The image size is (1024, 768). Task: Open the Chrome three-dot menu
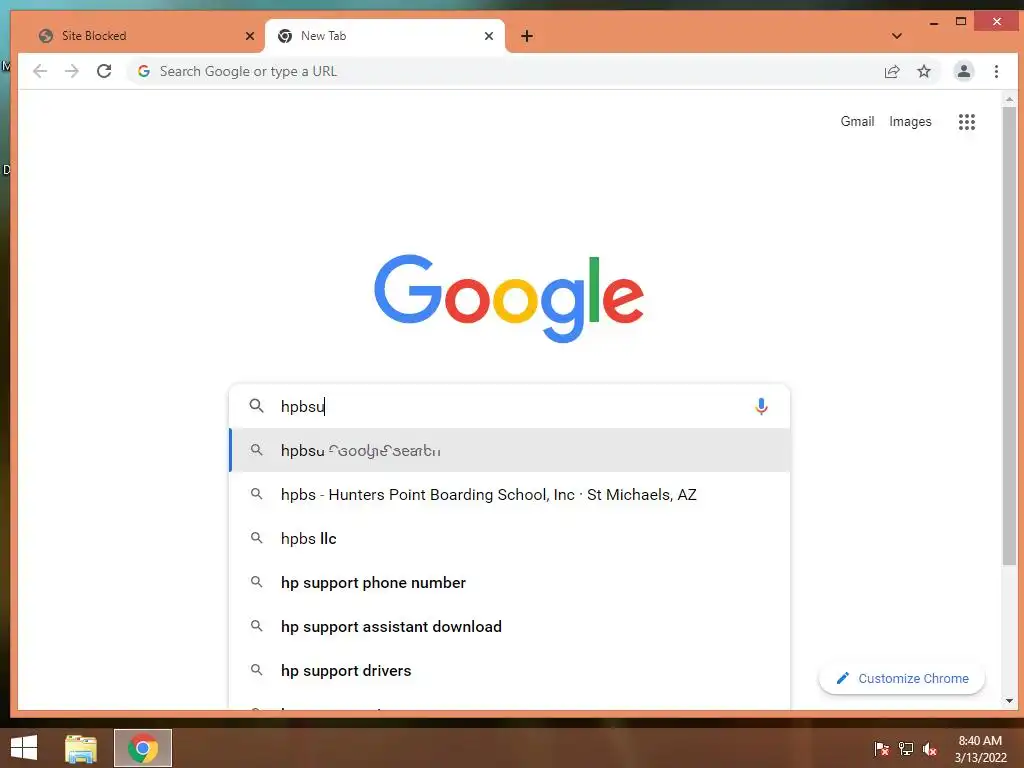point(997,71)
